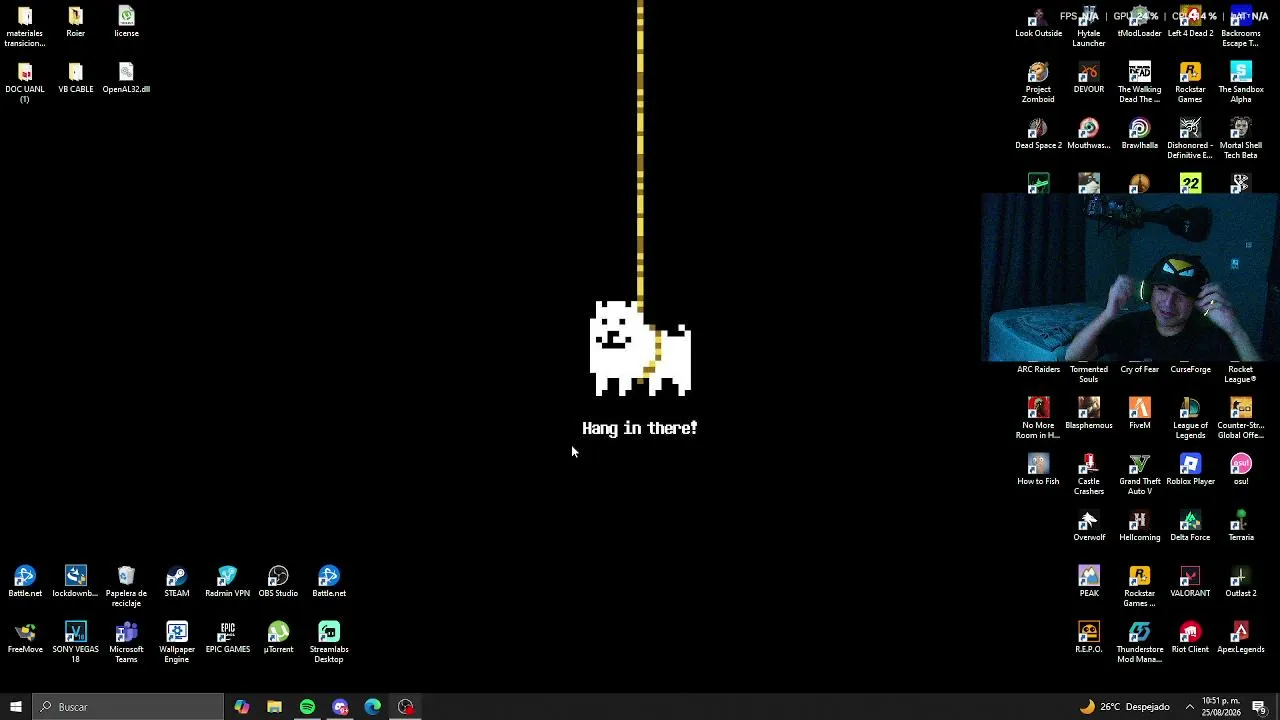Open the Riot Client desktop shortcut
This screenshot has height=720, width=1280.
point(1190,637)
